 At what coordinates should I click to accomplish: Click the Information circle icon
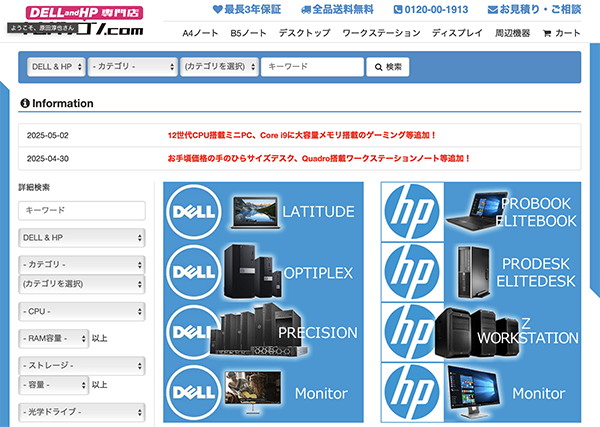tap(25, 103)
